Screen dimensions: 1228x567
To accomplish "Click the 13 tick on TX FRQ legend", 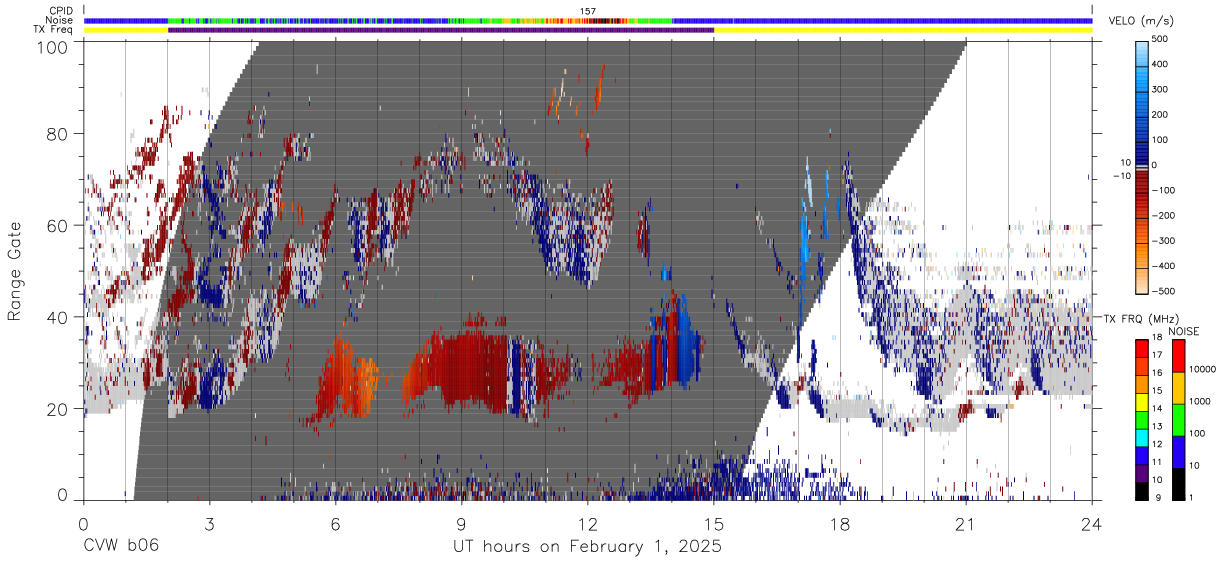I will (x=1159, y=426).
